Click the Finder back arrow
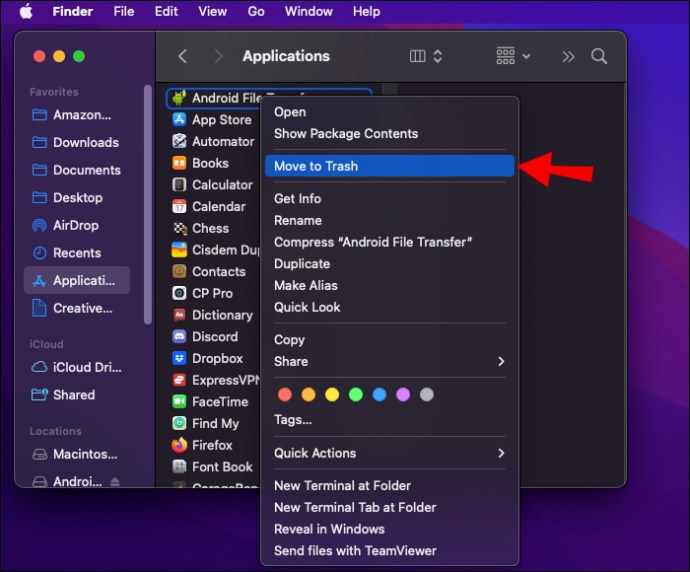 tap(183, 56)
